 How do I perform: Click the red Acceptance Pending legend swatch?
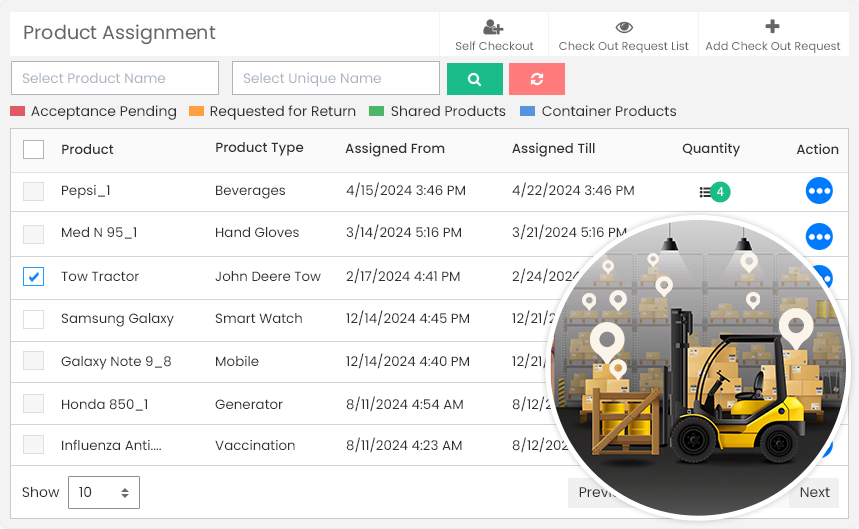pyautogui.click(x=18, y=112)
